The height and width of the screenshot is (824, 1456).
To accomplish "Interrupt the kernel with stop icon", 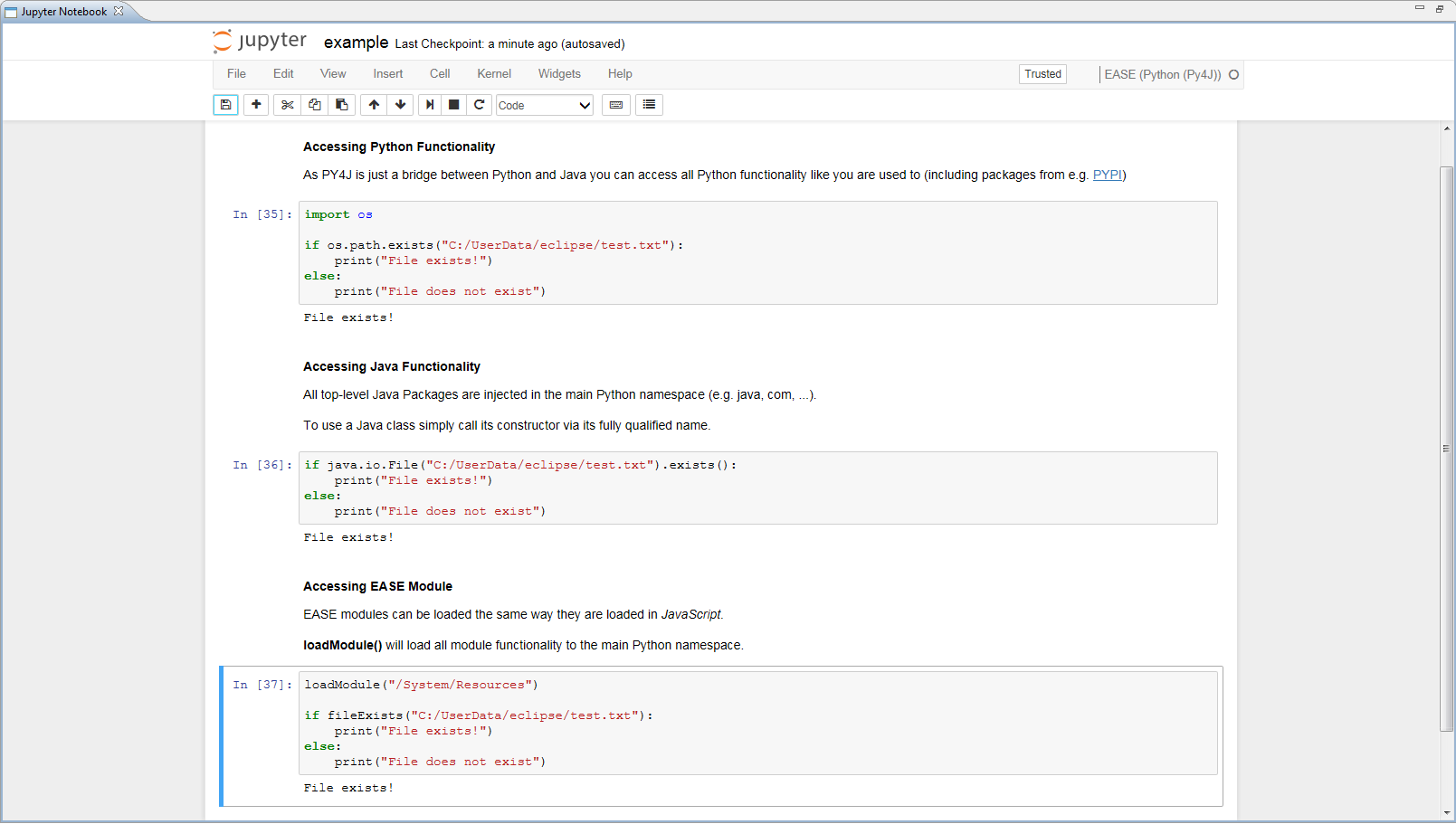I will point(454,105).
